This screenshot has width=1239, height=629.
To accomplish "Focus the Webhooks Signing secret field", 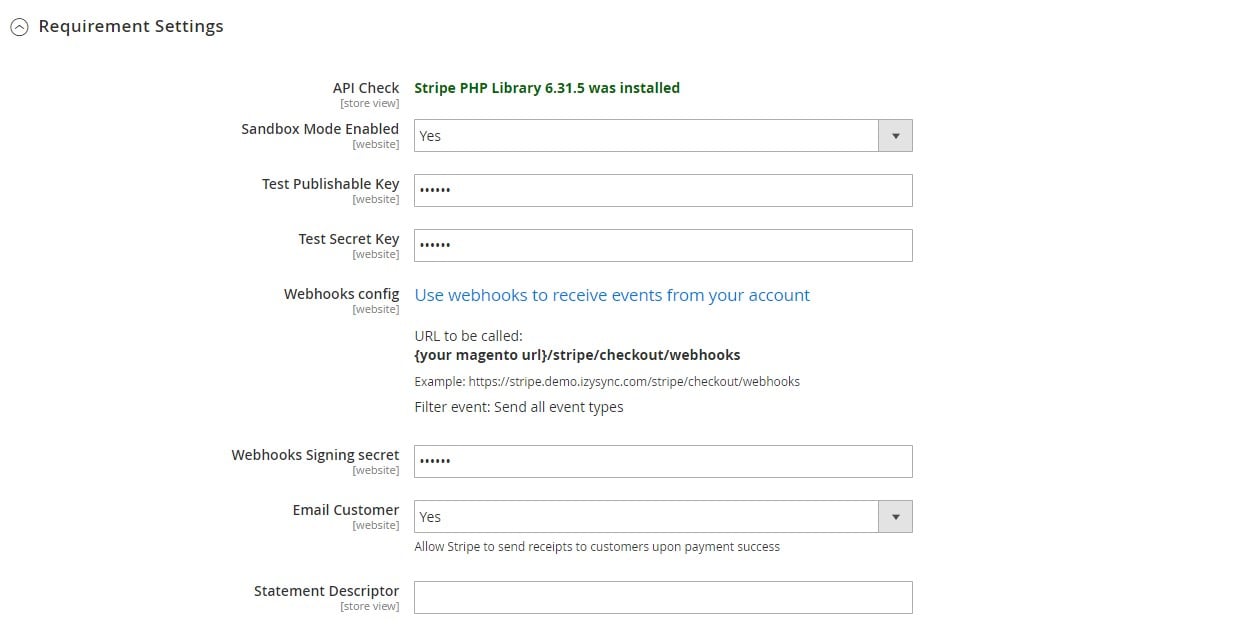I will coord(663,462).
